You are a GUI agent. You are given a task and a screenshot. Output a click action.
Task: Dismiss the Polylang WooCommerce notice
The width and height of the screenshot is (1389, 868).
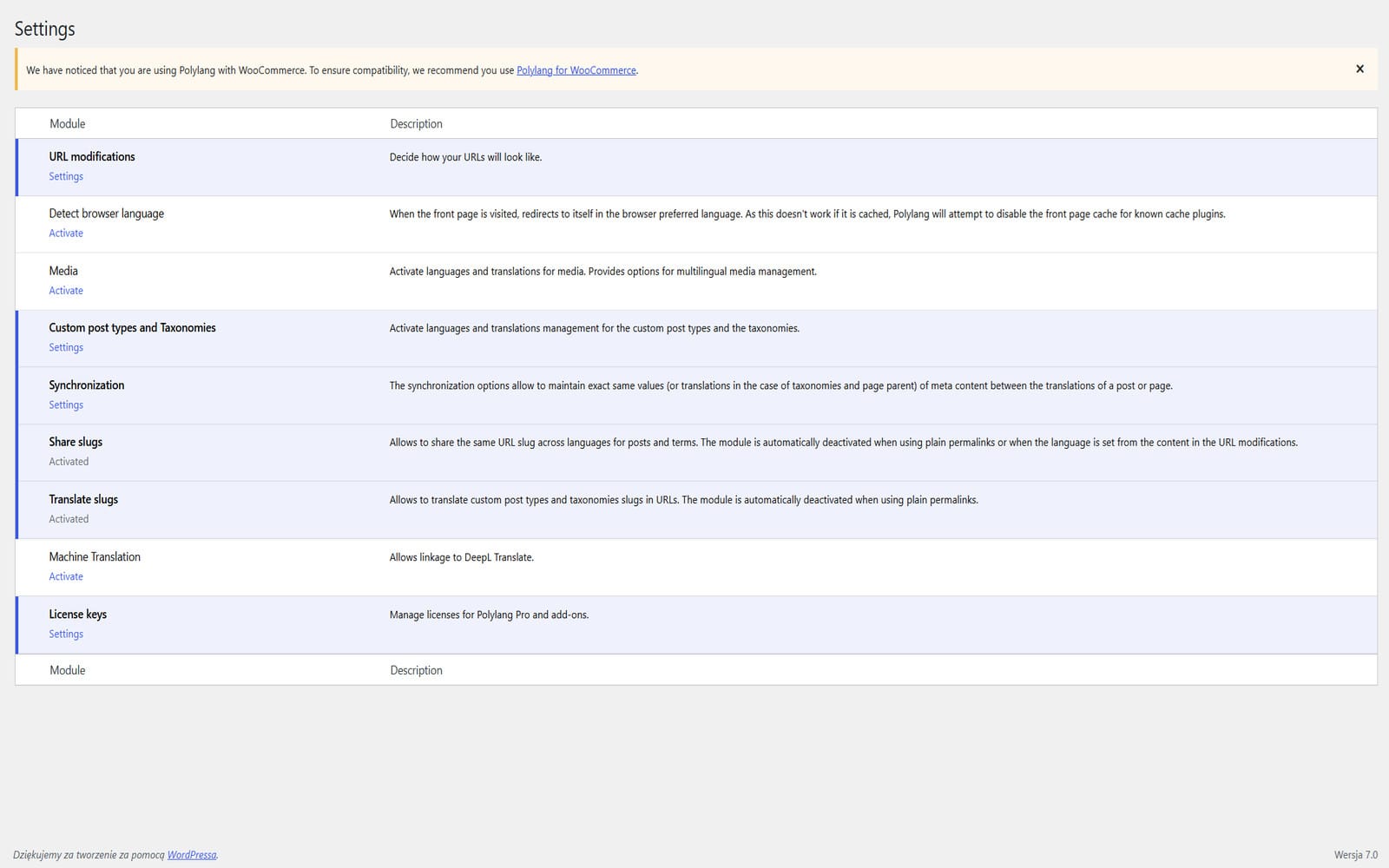[1359, 69]
